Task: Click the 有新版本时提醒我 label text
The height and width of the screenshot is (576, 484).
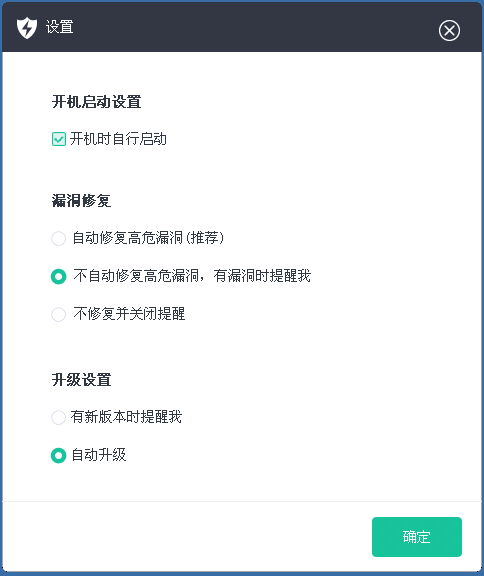Action: tap(126, 417)
